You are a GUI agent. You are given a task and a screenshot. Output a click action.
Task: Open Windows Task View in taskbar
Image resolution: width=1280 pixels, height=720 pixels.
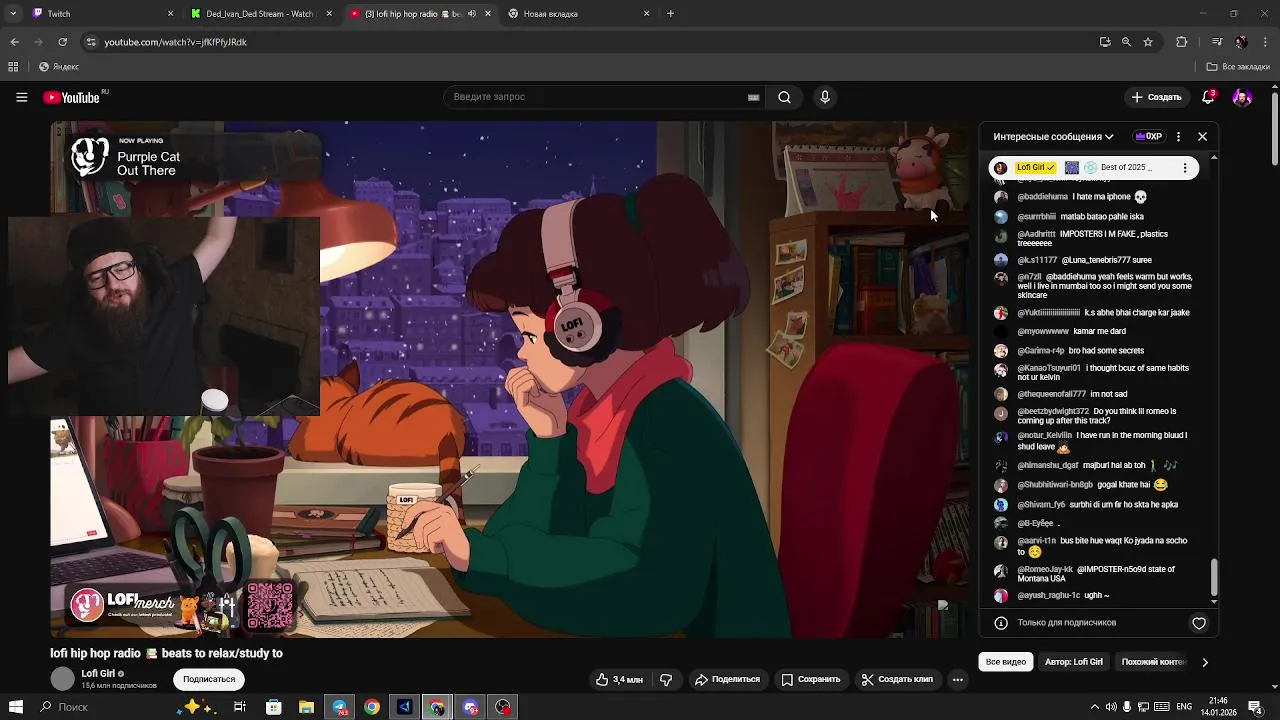pos(240,707)
